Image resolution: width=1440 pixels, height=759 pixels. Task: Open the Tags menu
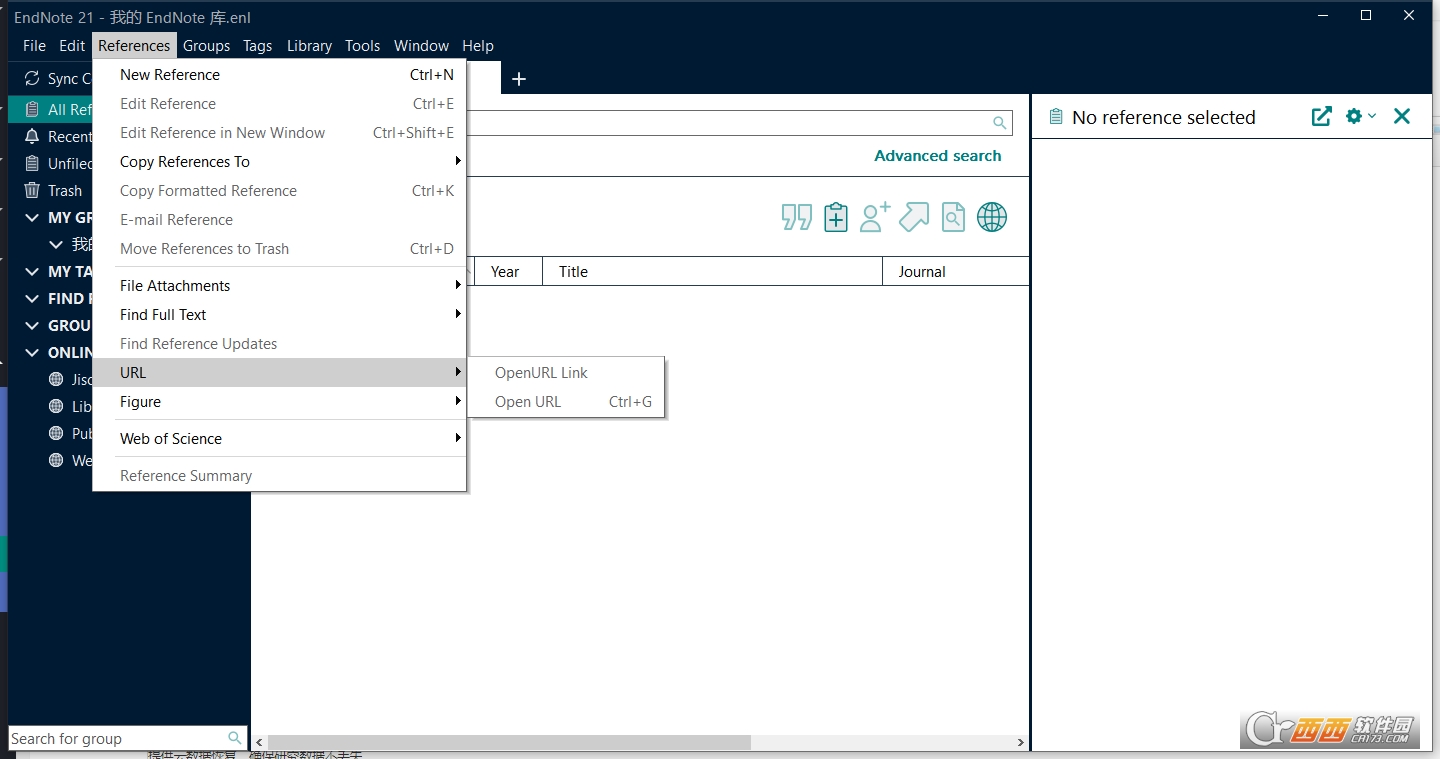tap(257, 46)
